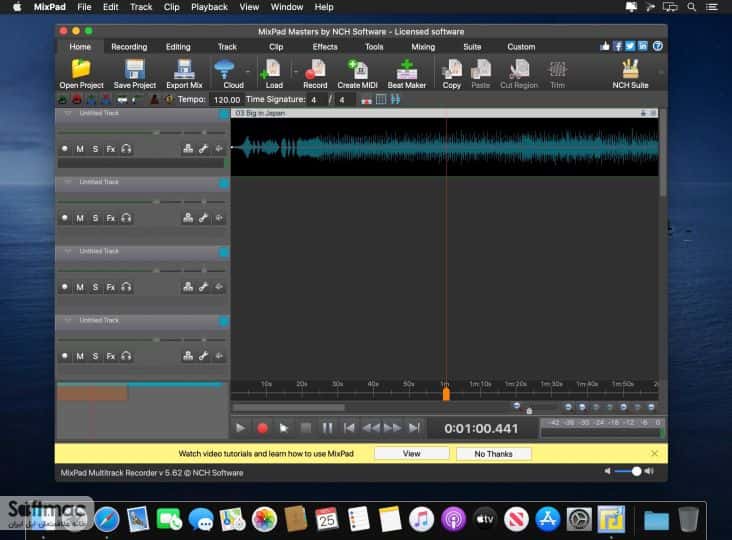This screenshot has height=540, width=732.
Task: Click the red record transport button
Action: (x=262, y=428)
